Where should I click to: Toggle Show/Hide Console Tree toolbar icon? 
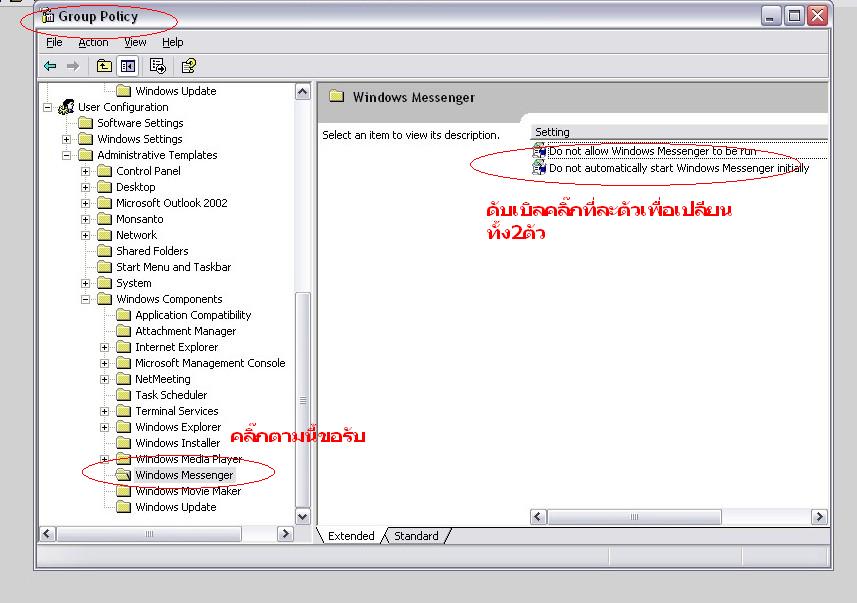(128, 66)
